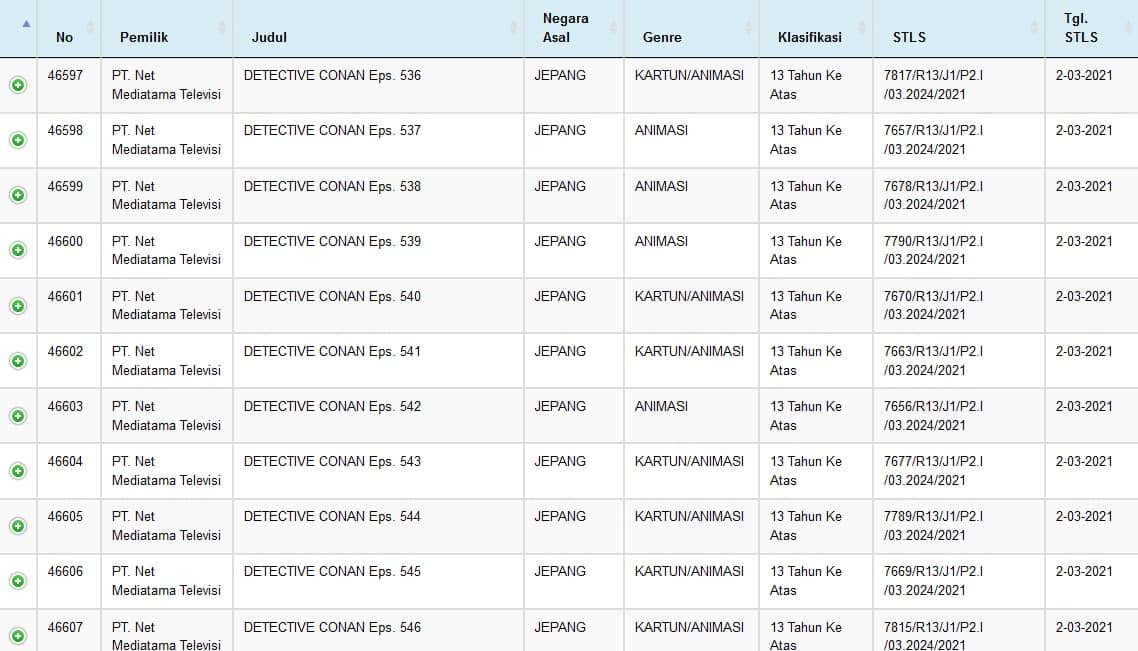Expand the 46602 row using plus icon
Screen dimensions: 1138x651
pyautogui.click(x=18, y=360)
